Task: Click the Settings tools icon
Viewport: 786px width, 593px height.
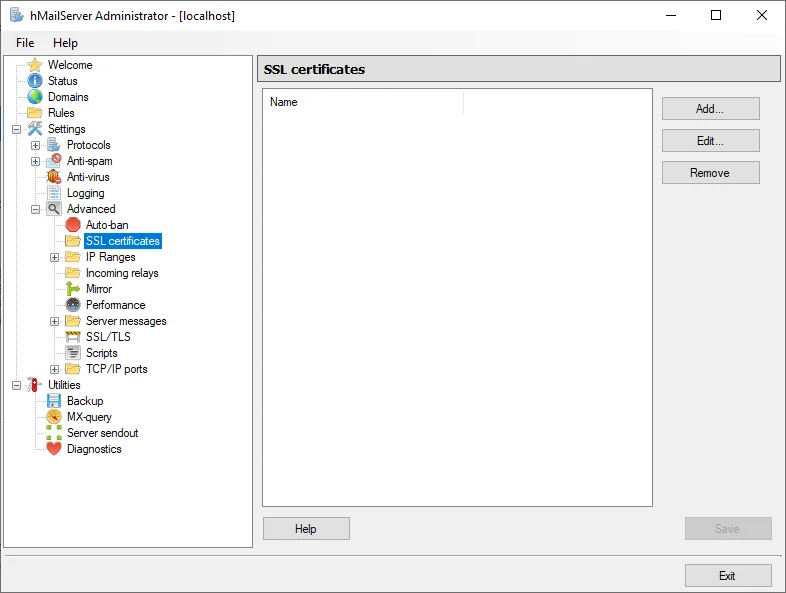Action: 35,129
